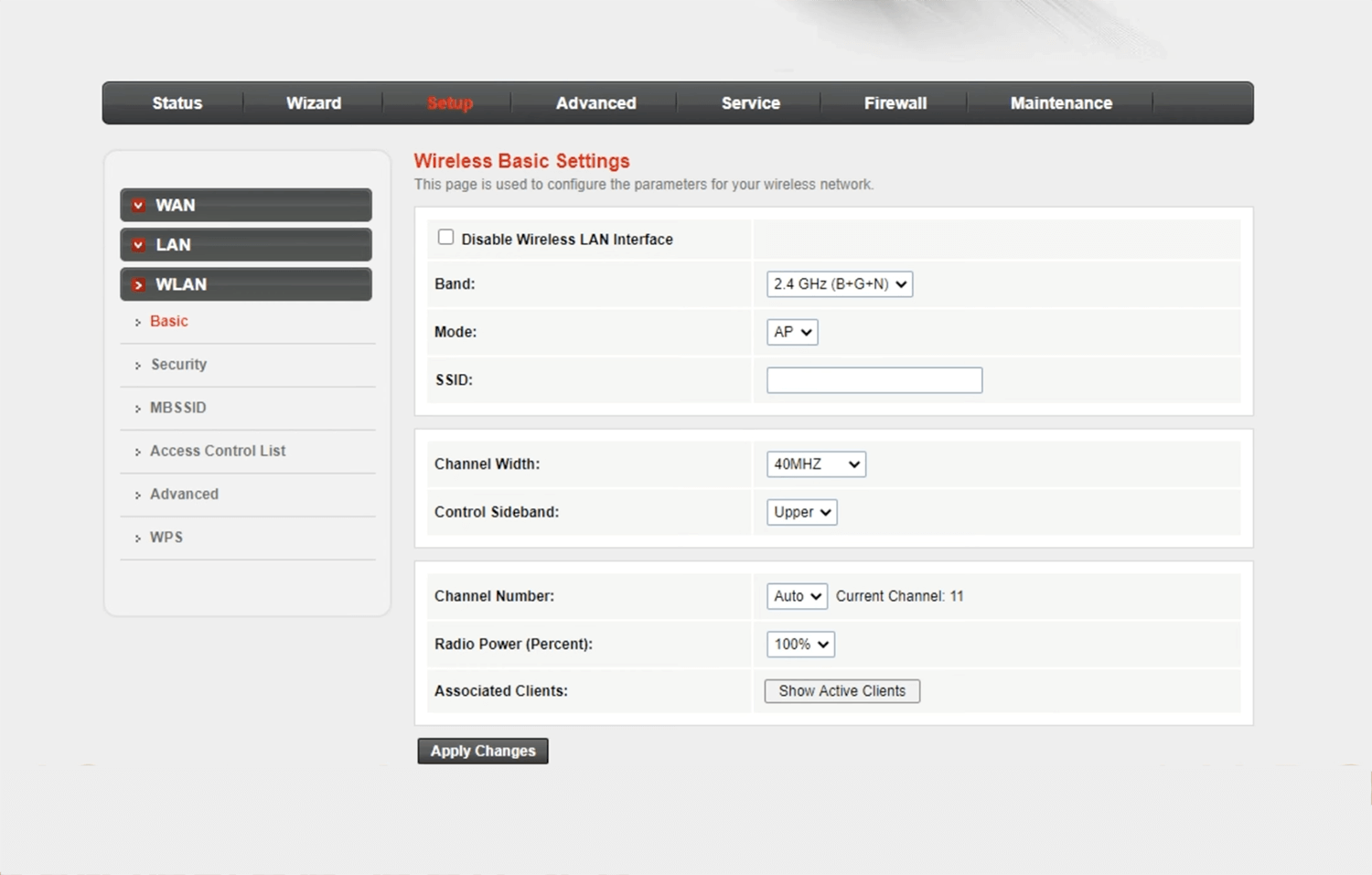Open the Security page in sidebar

coord(178,365)
